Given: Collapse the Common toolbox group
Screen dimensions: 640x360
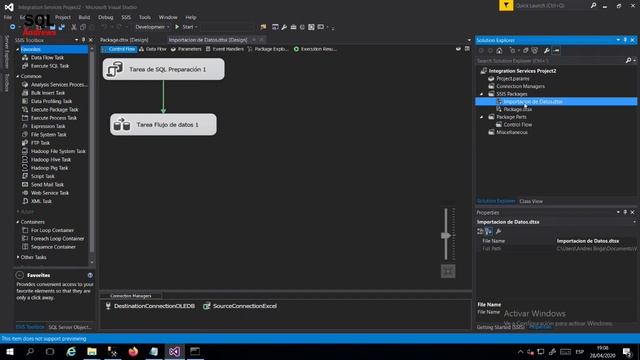Looking at the screenshot, I should pyautogui.click(x=18, y=76).
